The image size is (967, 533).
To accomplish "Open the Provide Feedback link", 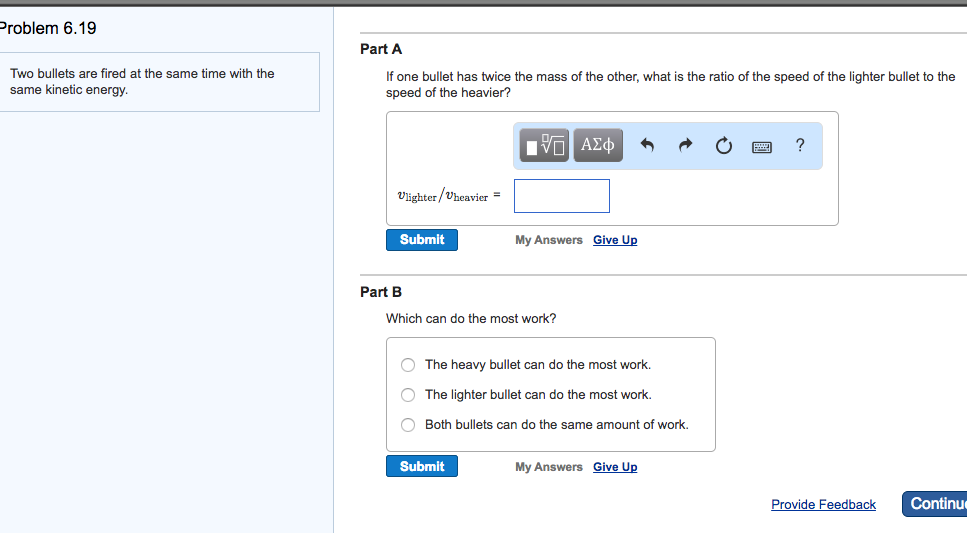I will point(823,504).
